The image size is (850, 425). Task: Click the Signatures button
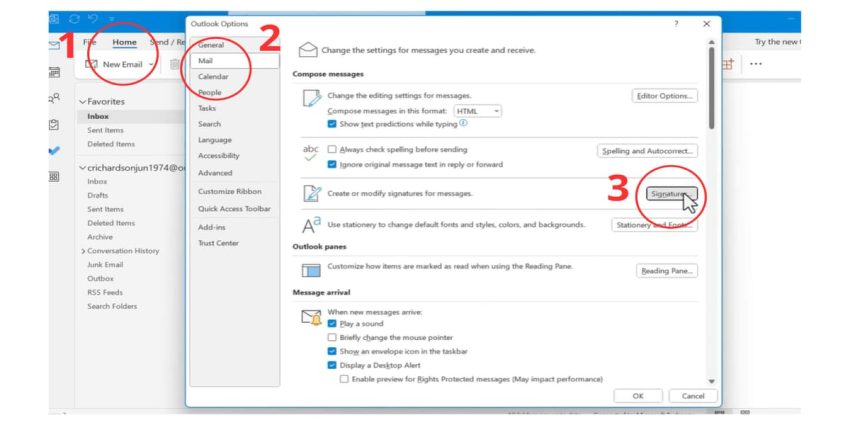(x=672, y=194)
